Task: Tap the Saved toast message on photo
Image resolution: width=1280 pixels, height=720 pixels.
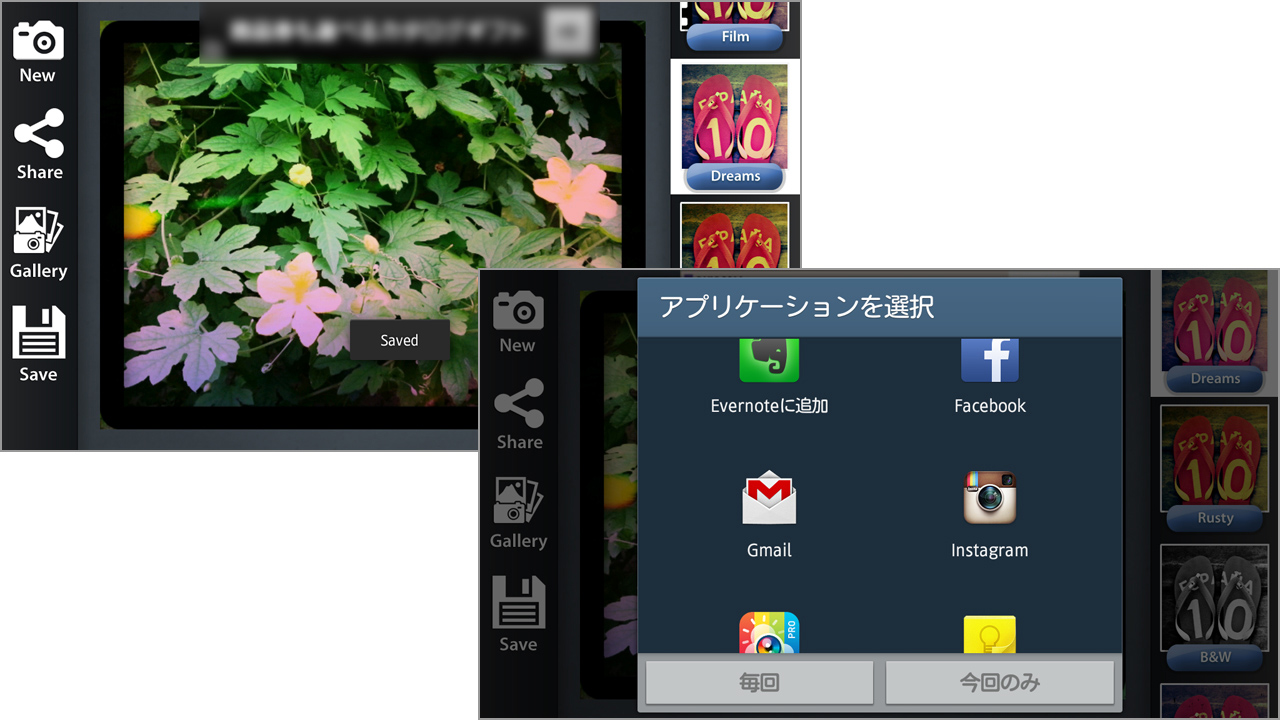Action: 399,340
